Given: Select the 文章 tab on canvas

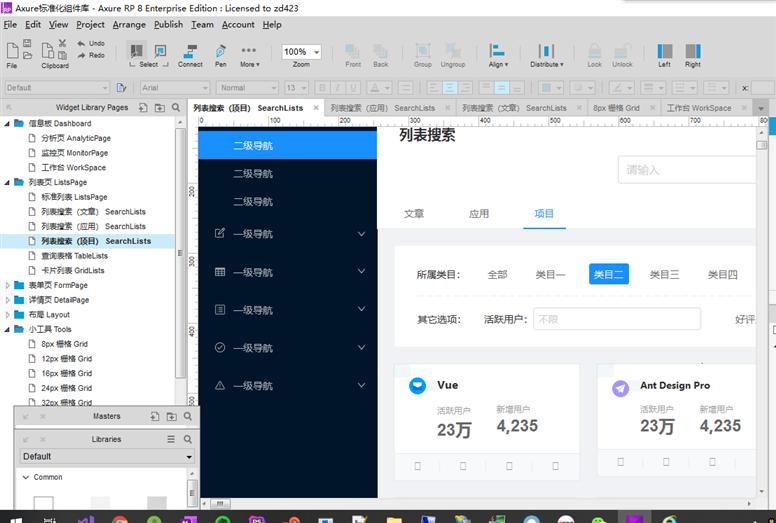Looking at the screenshot, I should (414, 214).
